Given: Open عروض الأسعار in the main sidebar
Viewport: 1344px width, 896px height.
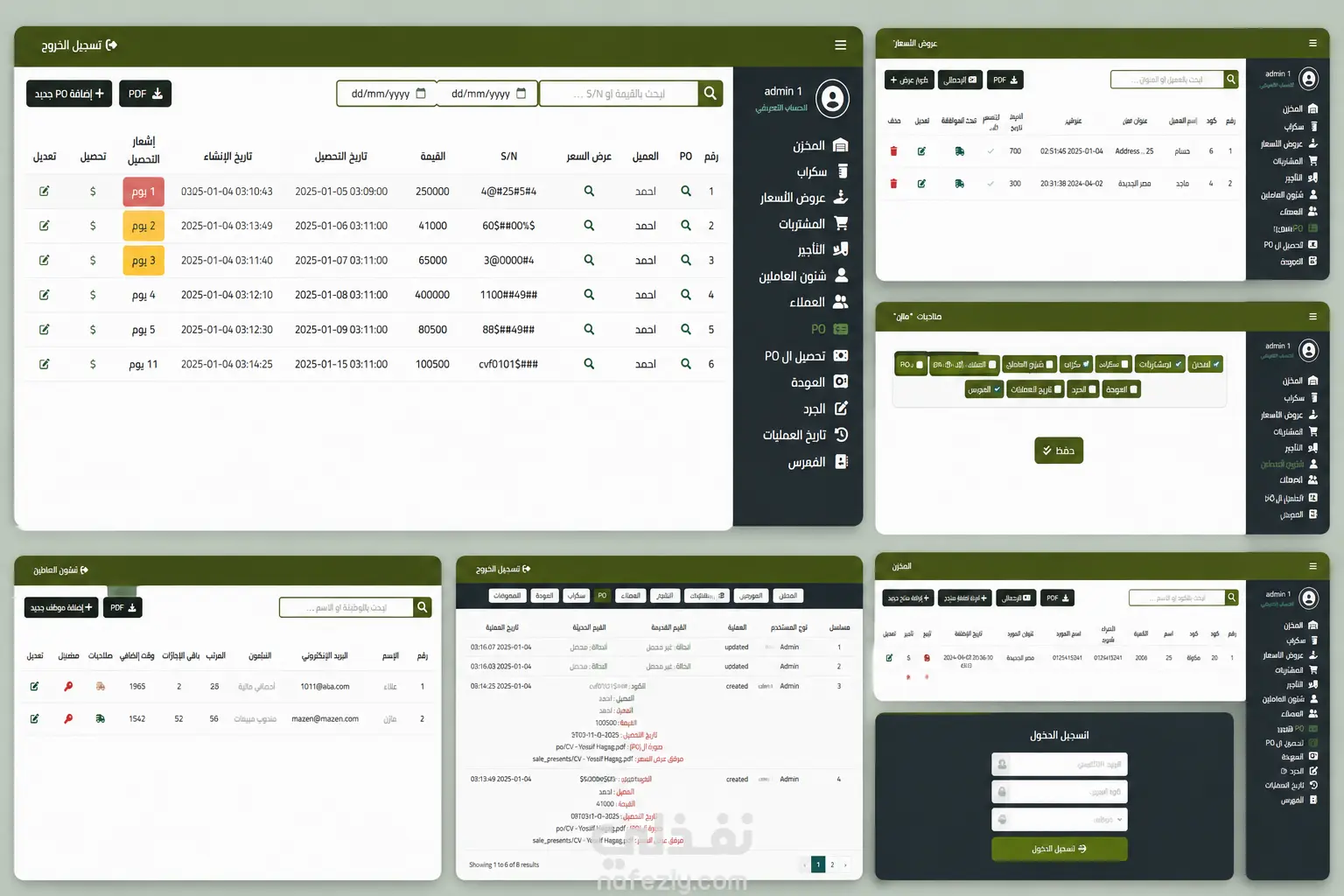Looking at the screenshot, I should point(803,198).
